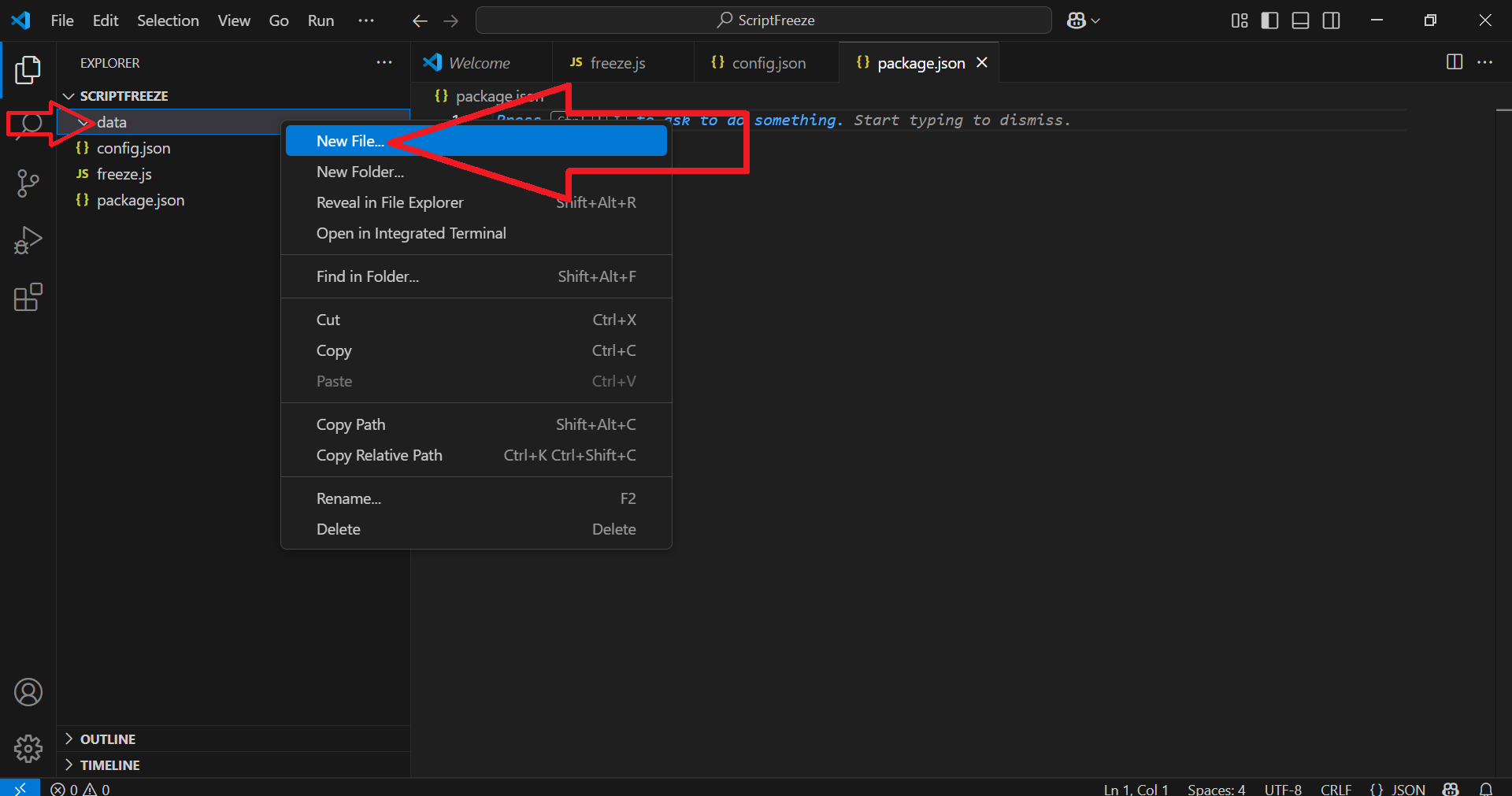
Task: Choose Delete in context menu
Action: pyautogui.click(x=476, y=529)
